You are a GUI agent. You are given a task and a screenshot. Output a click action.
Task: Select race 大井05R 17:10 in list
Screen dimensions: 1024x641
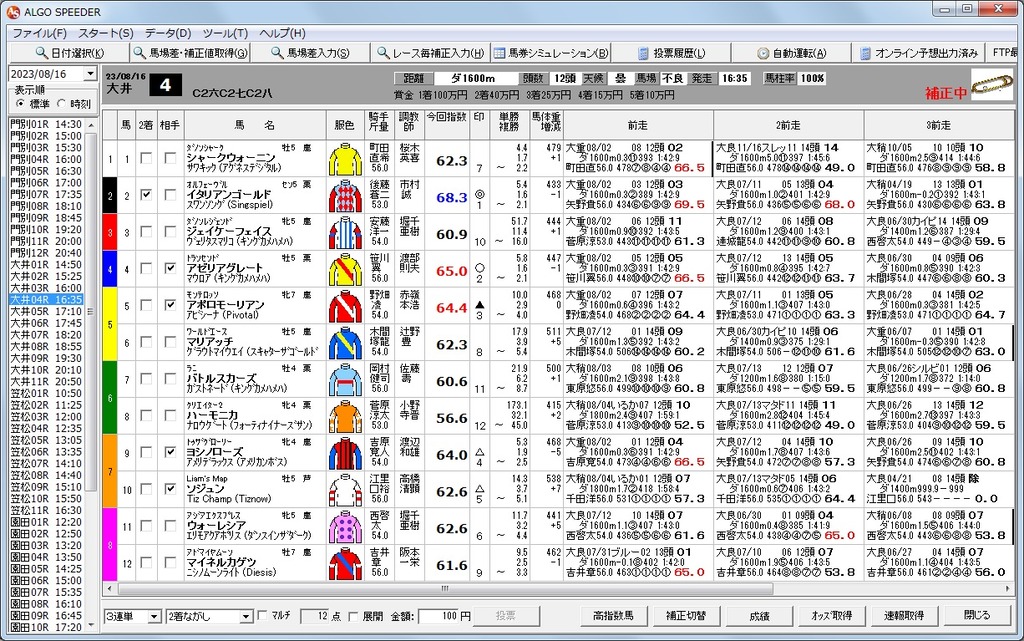coord(46,311)
